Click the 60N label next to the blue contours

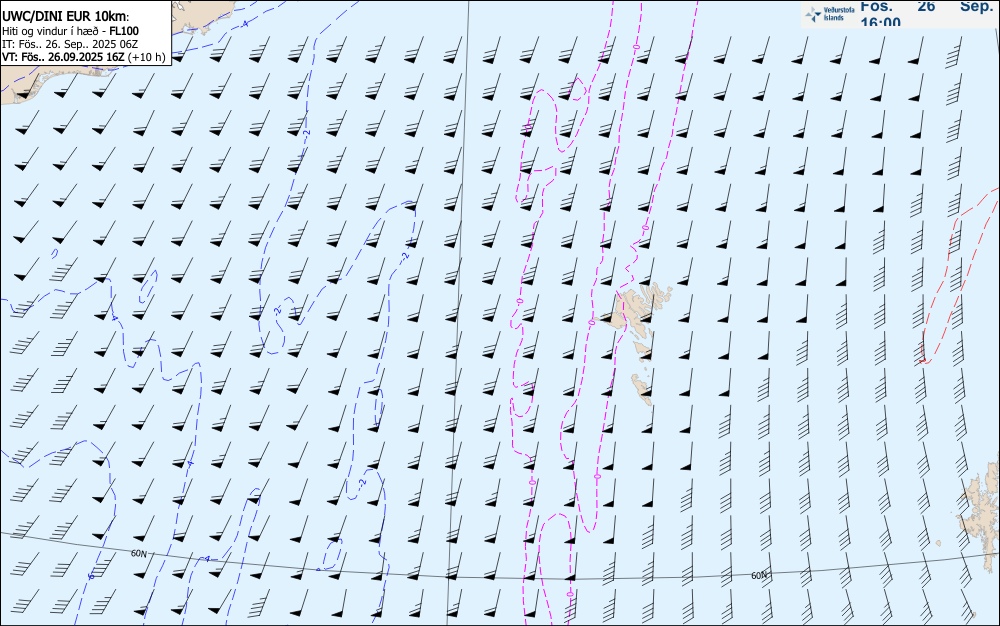click(138, 553)
